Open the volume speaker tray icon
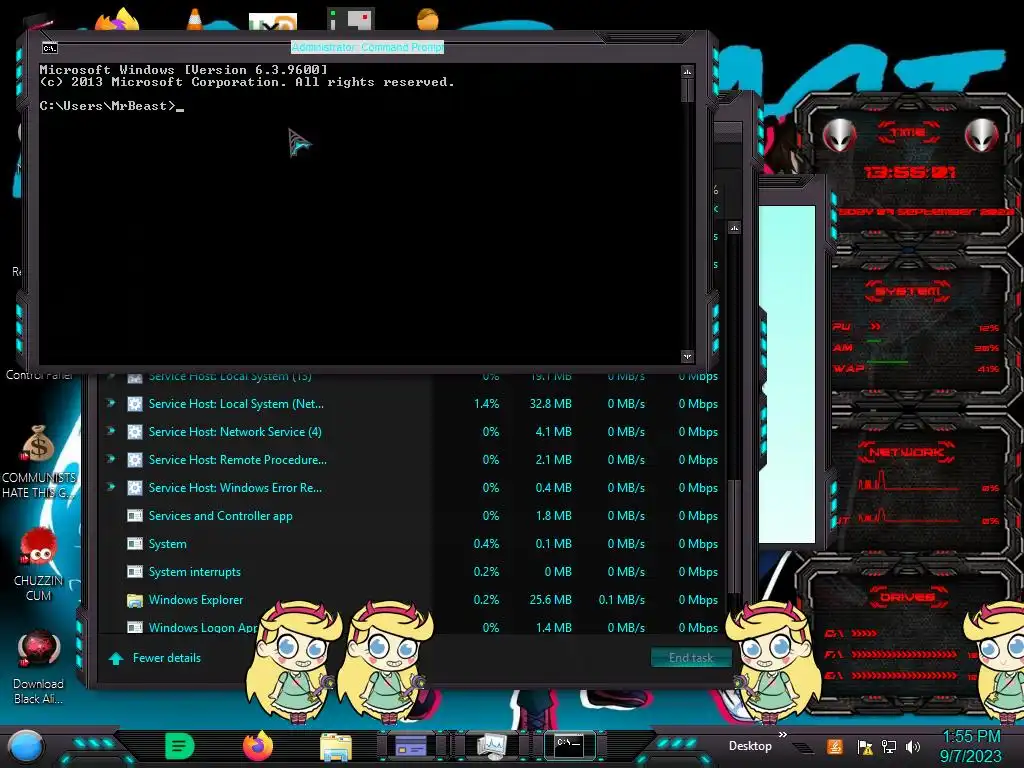The width and height of the screenshot is (1024, 768). pos(913,746)
